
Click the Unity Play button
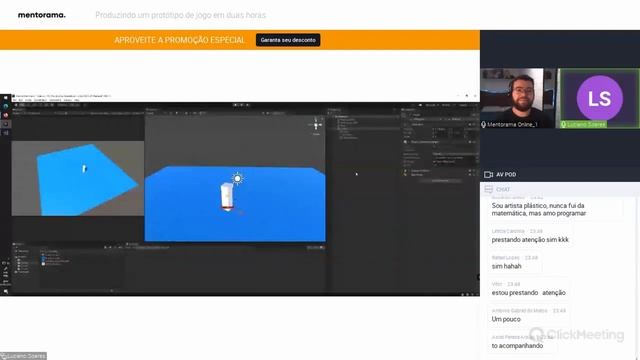(236, 105)
